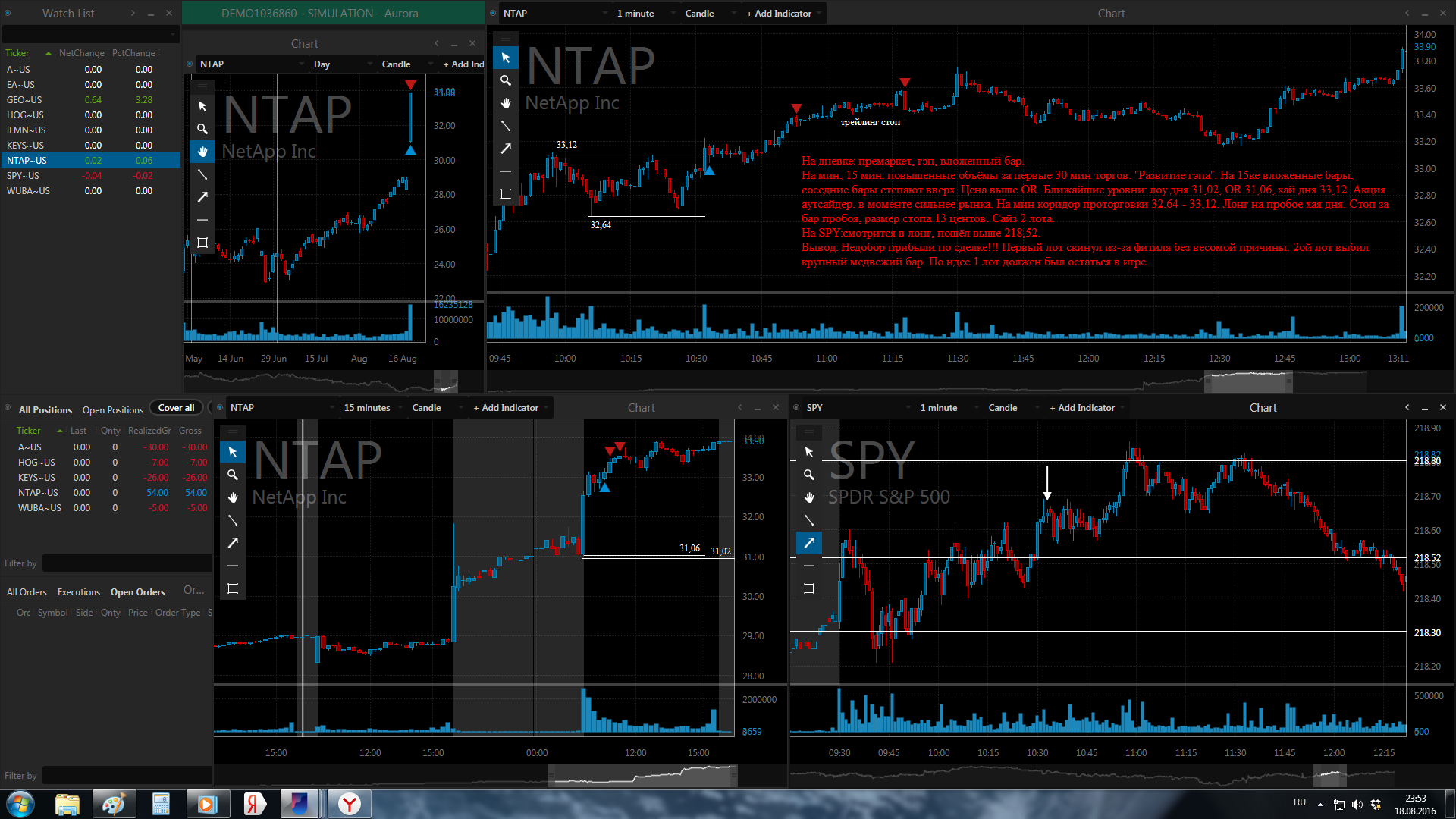Activate arrow drawing tool in SPY chart
The image size is (1456, 819).
coord(809,543)
